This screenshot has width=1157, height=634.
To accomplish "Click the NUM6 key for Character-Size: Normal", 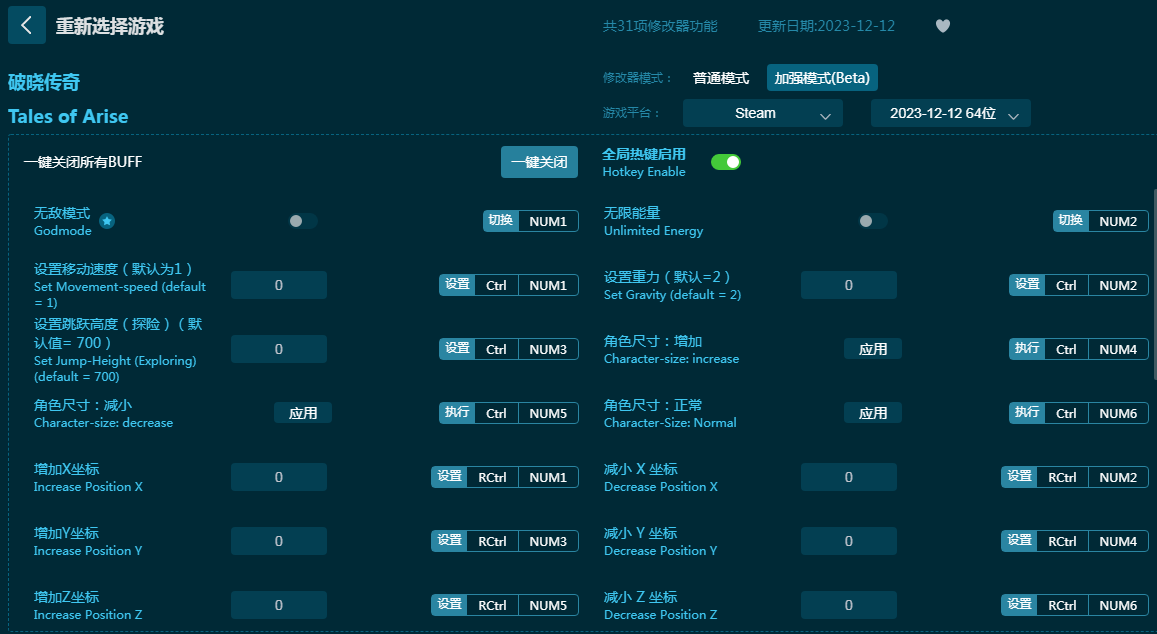I will tap(1118, 414).
